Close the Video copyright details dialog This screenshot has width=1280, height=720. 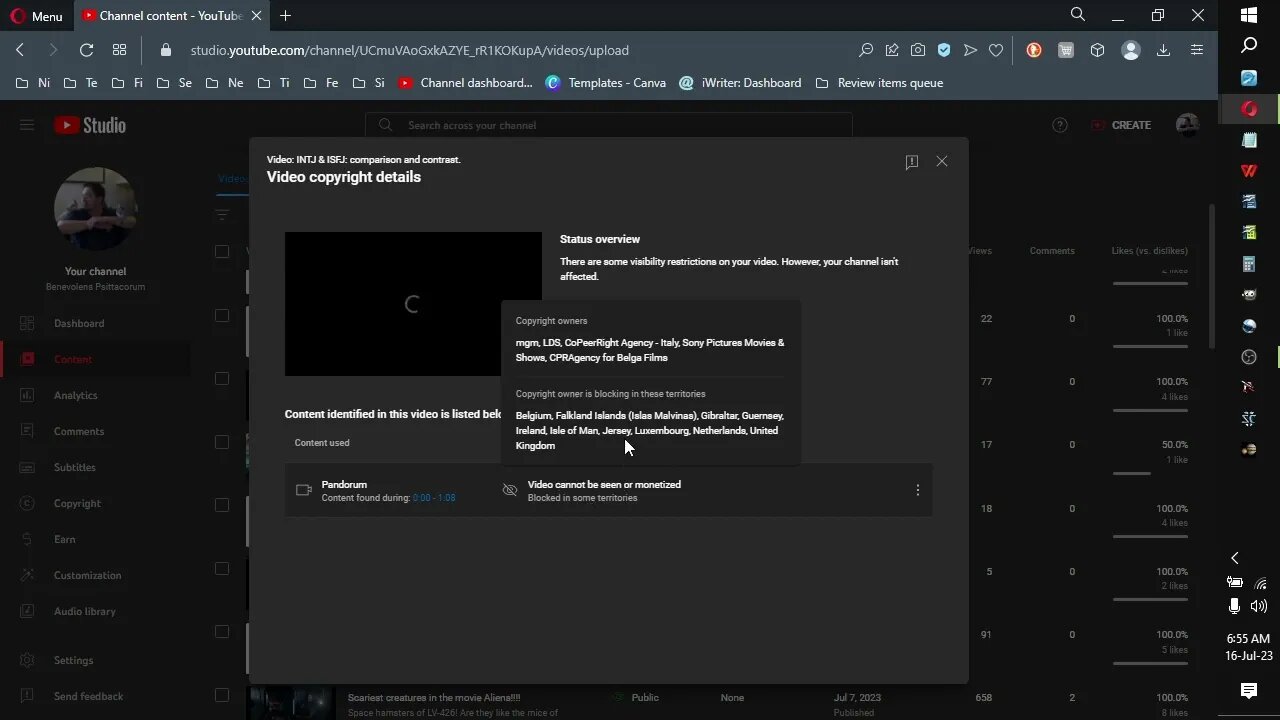click(x=941, y=161)
